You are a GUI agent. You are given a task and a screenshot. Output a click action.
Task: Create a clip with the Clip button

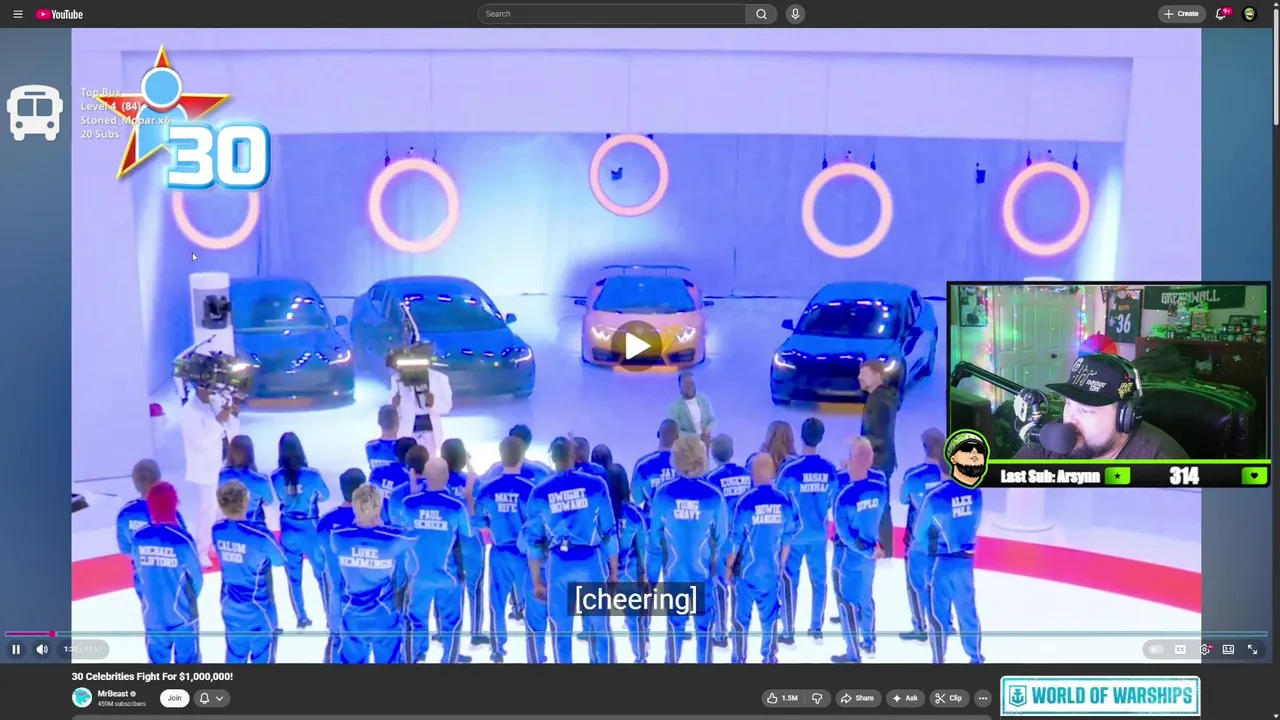click(948, 698)
